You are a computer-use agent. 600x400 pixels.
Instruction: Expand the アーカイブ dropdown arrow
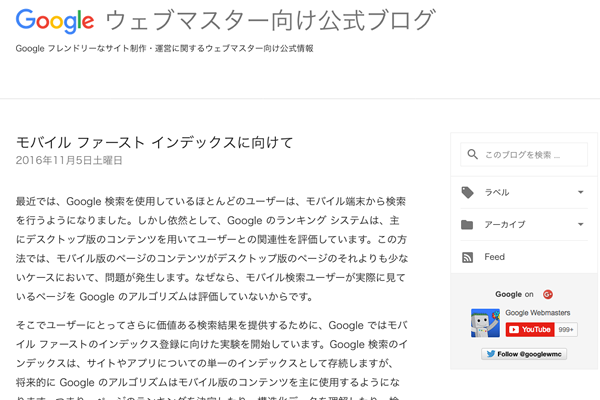580,224
